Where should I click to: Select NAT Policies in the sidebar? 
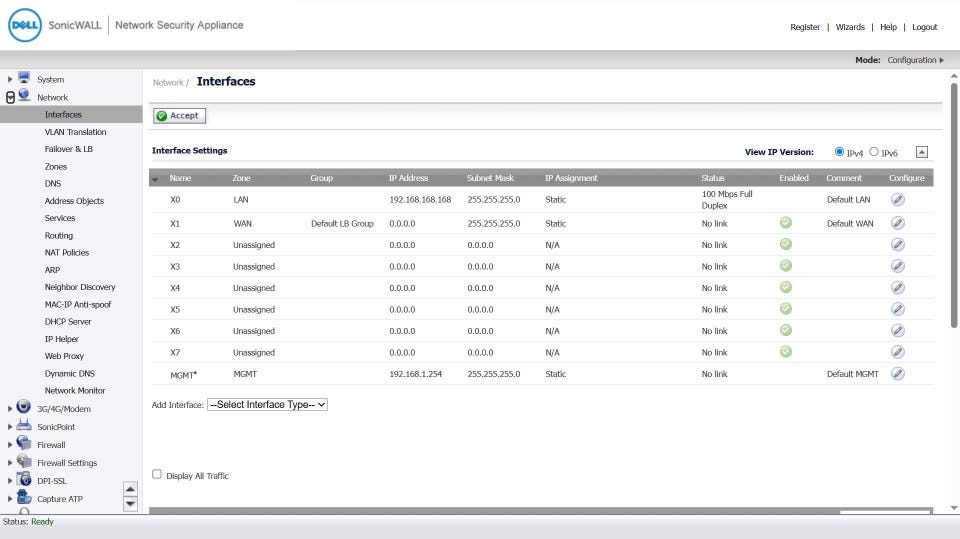[67, 252]
